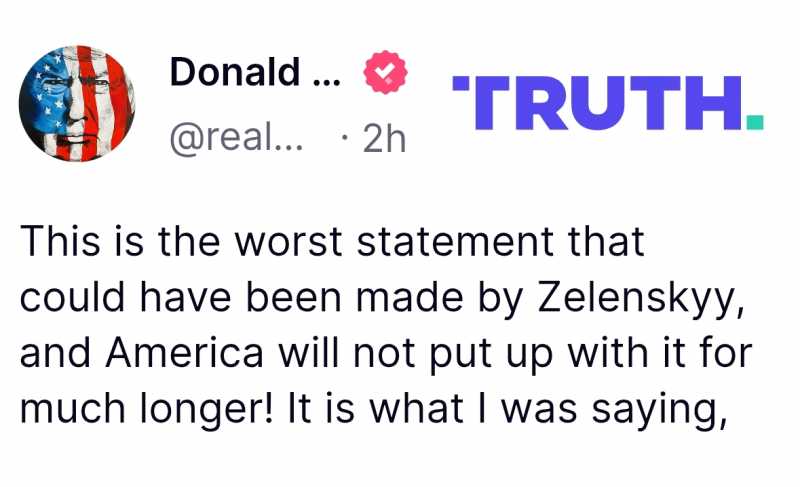Click the apostrophe mark before TRUTH logo

pos(458,83)
